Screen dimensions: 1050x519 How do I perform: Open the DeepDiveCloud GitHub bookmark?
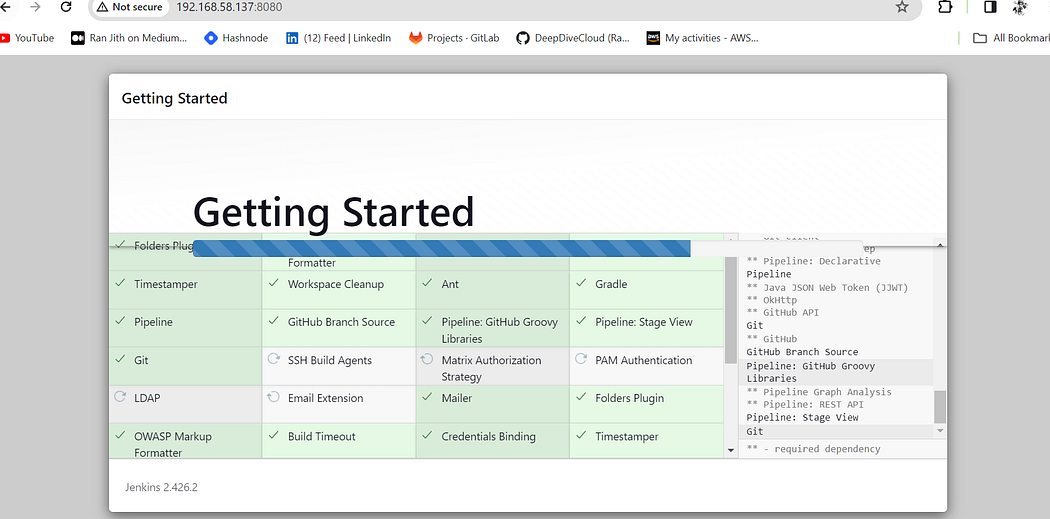[573, 38]
